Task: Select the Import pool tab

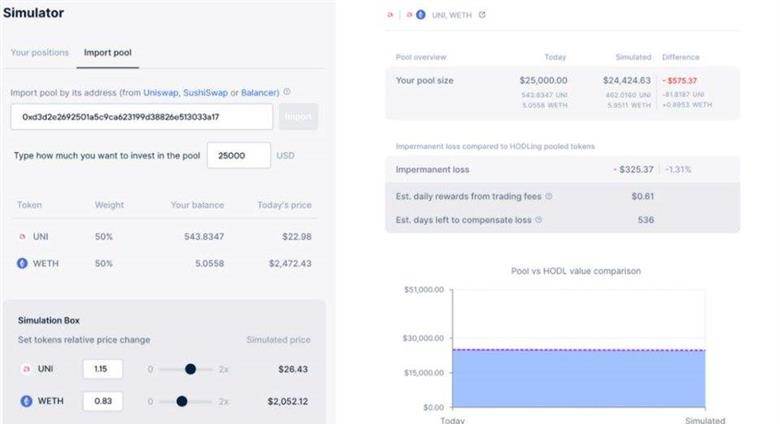Action: (107, 52)
